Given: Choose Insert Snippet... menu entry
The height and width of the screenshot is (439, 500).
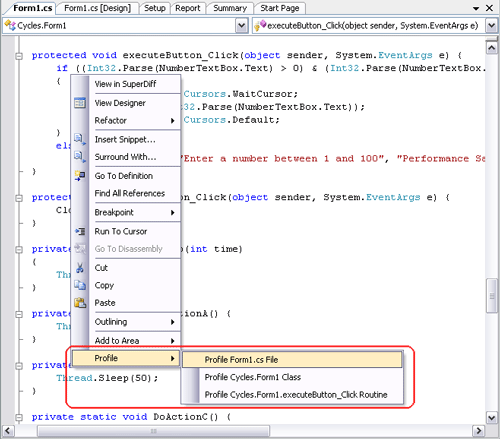Looking at the screenshot, I should 126,139.
